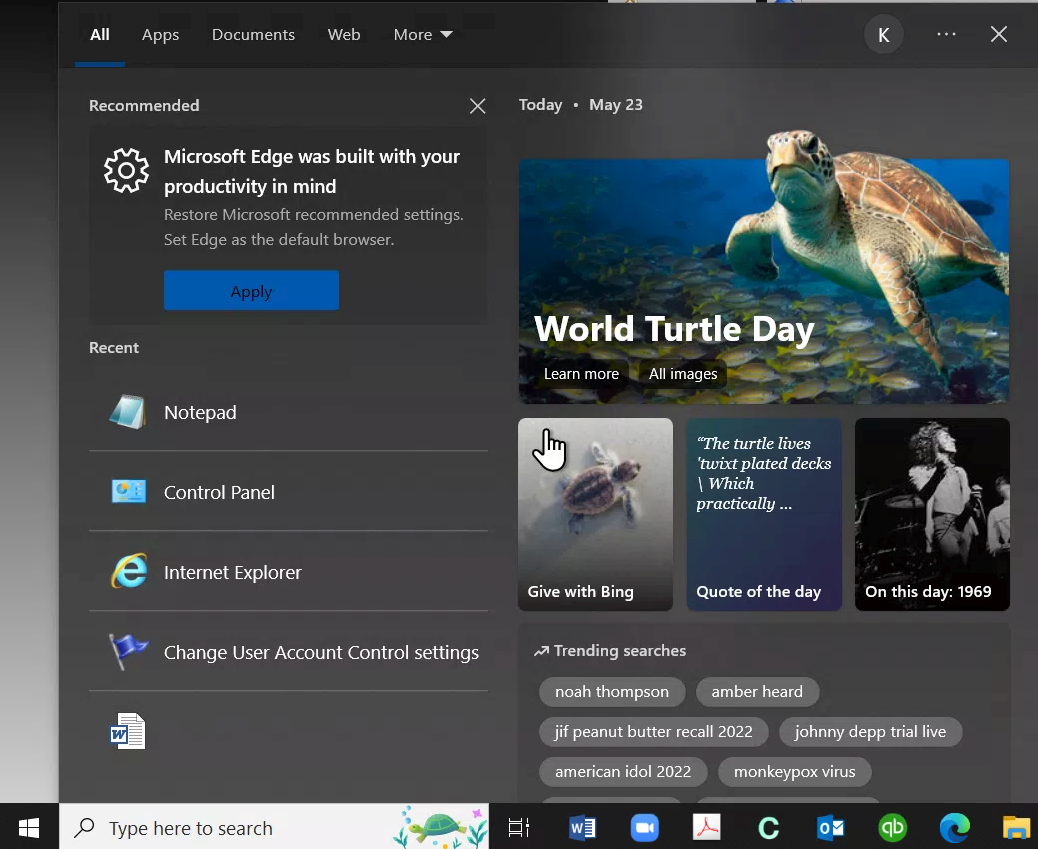Switch to the Documents tab
Screen dimensions: 1038x849
pos(253,35)
